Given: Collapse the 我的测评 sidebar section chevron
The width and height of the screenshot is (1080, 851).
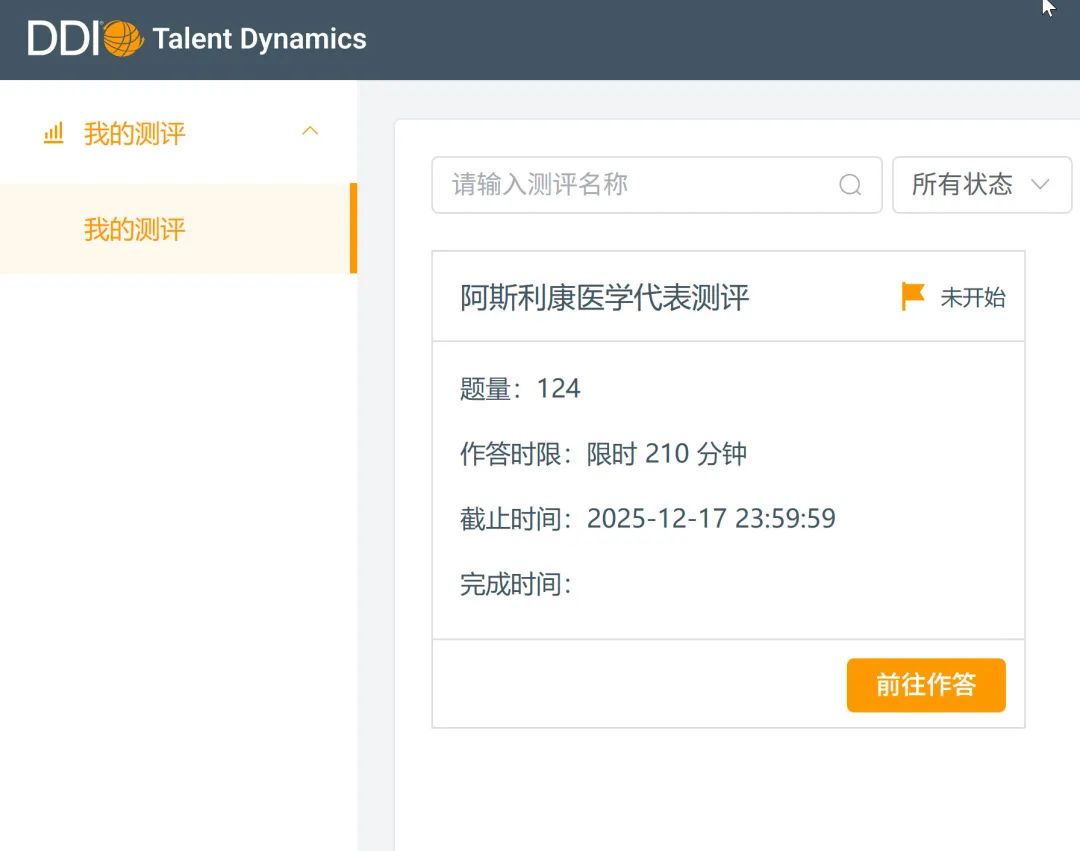Looking at the screenshot, I should 310,132.
